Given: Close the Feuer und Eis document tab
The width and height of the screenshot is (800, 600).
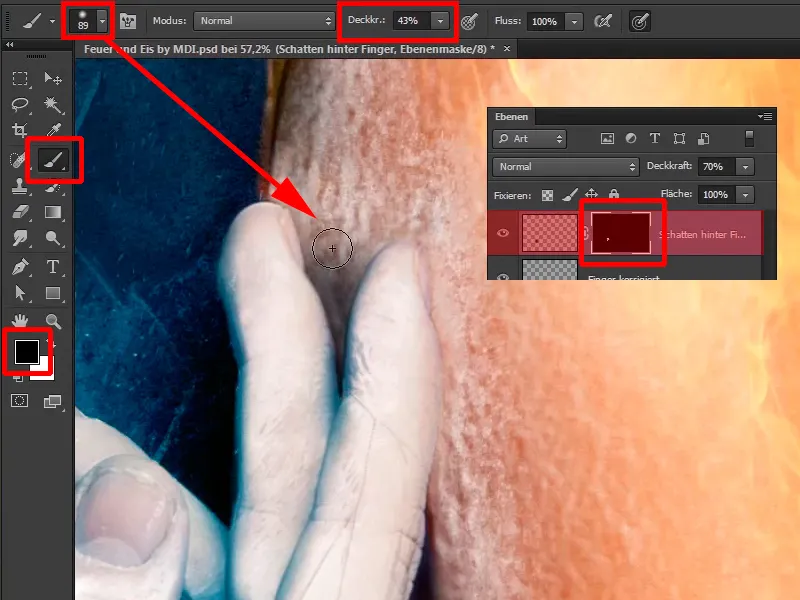Looking at the screenshot, I should pos(507,48).
